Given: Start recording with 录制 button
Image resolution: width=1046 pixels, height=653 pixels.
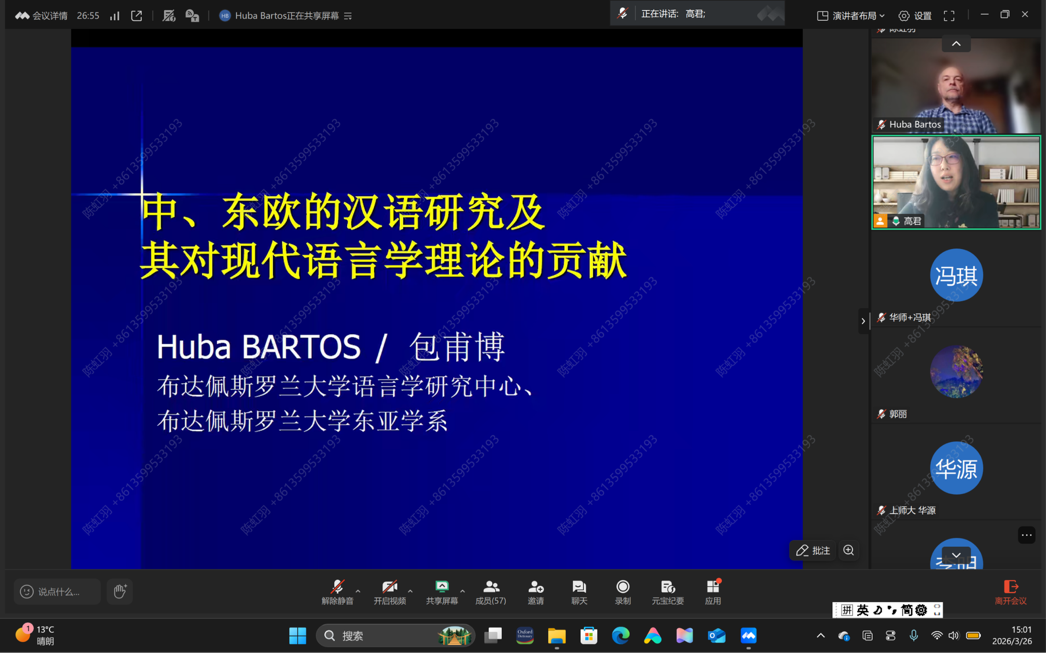Looking at the screenshot, I should coord(623,591).
